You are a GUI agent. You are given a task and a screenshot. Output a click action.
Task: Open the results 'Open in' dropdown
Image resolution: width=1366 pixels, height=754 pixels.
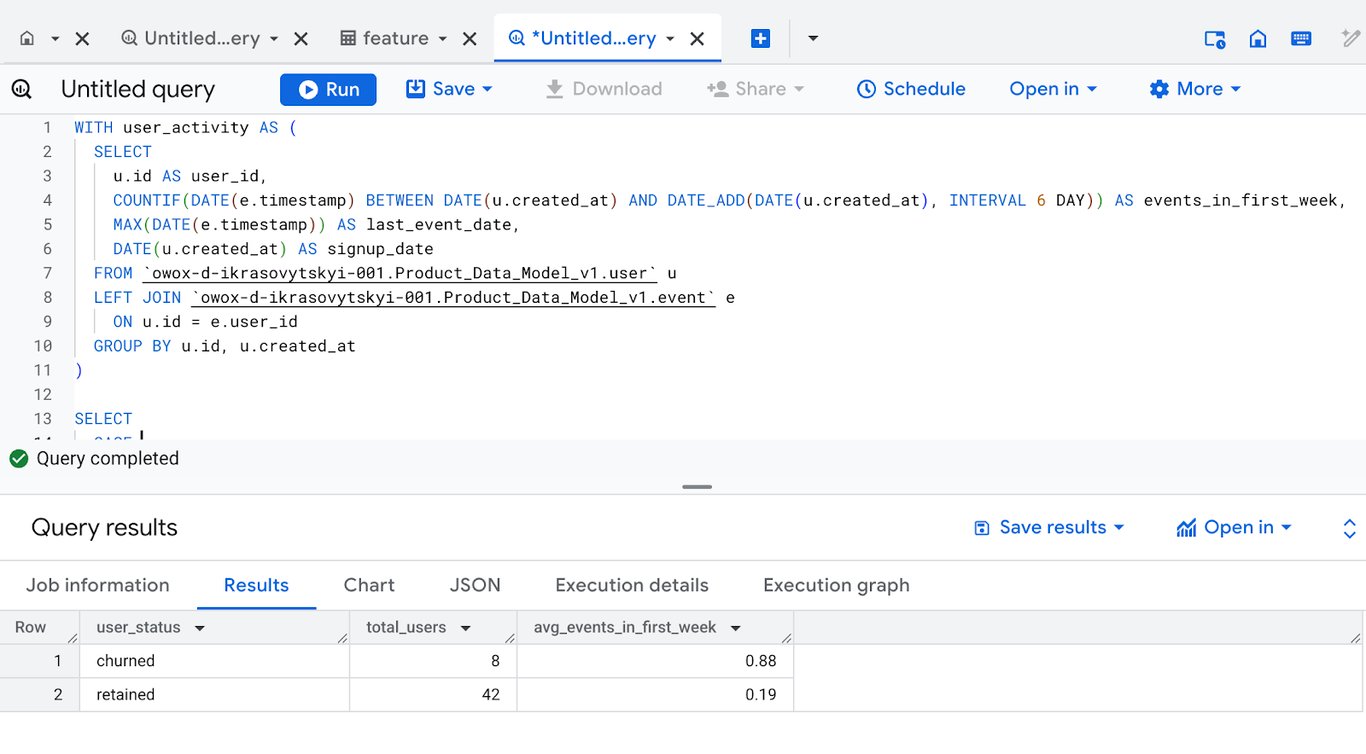1234,527
